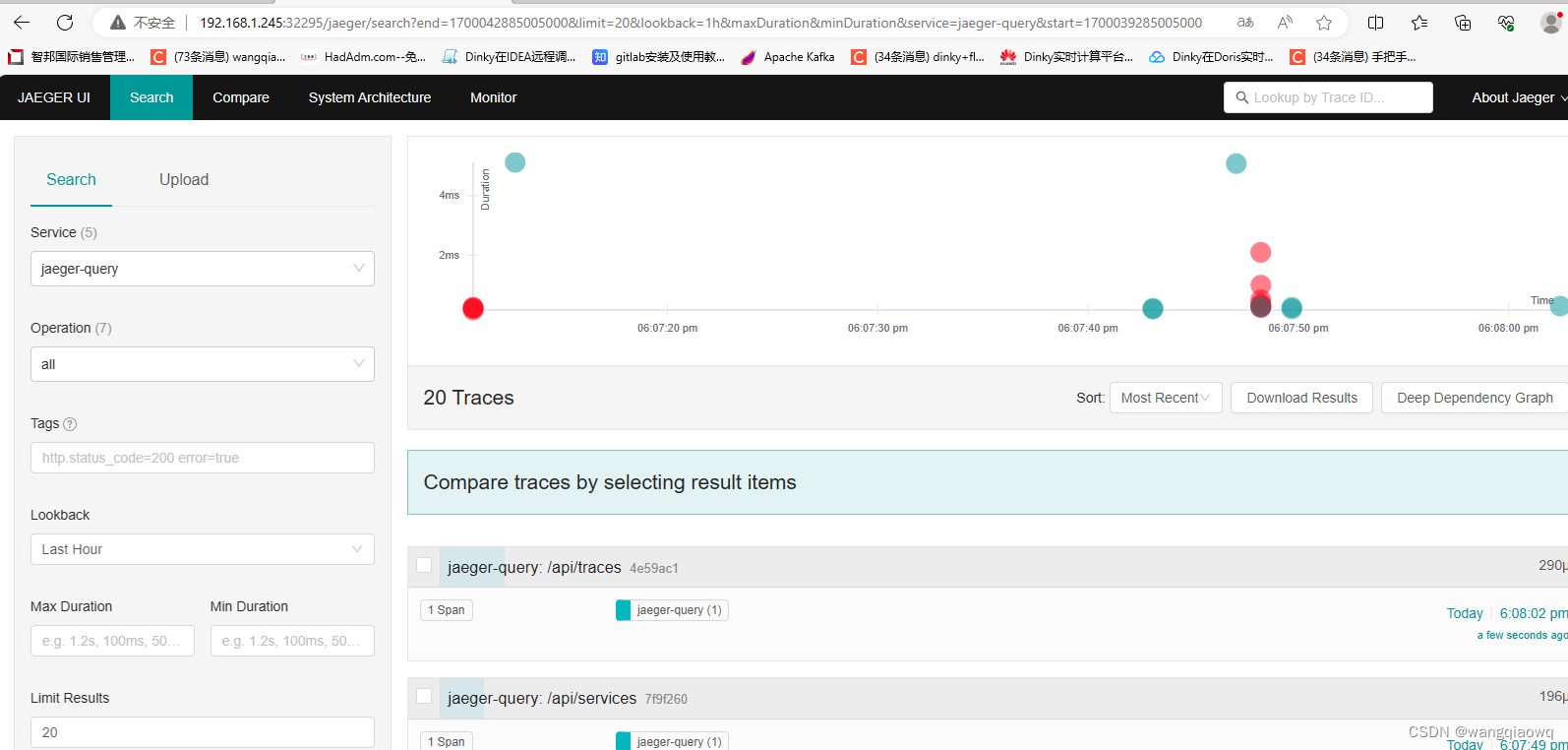Open the Lookback dropdown showing Last Hour
The width and height of the screenshot is (1568, 750).
tap(203, 549)
